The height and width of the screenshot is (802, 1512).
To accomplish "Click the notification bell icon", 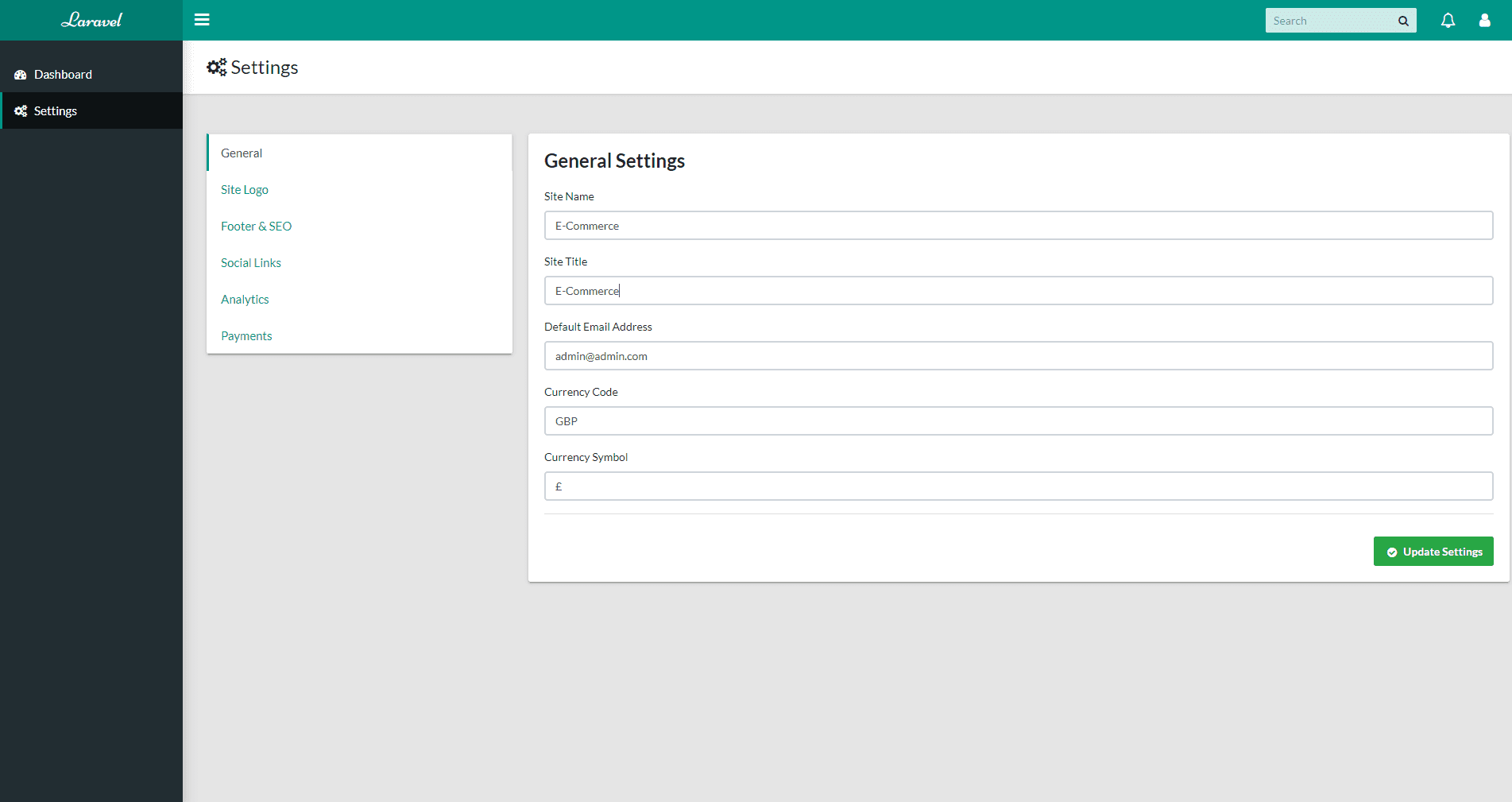I will coord(1448,20).
